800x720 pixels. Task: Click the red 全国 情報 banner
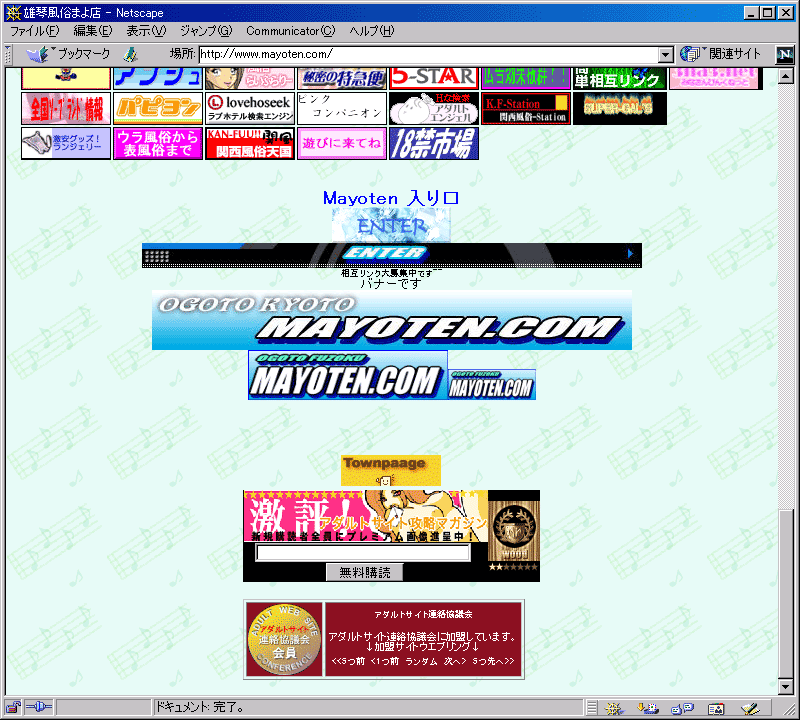click(66, 108)
